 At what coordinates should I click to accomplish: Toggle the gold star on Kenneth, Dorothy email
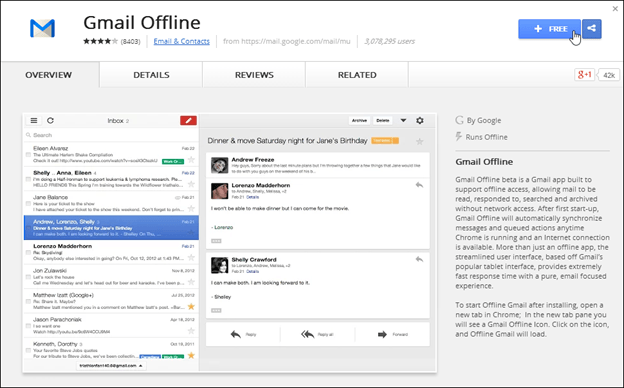click(191, 355)
